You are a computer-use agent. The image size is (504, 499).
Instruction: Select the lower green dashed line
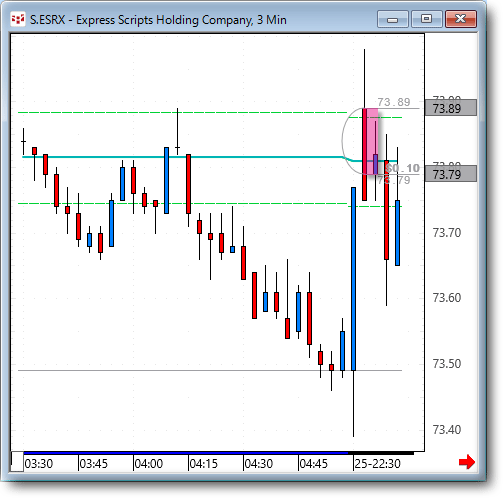pos(182,203)
